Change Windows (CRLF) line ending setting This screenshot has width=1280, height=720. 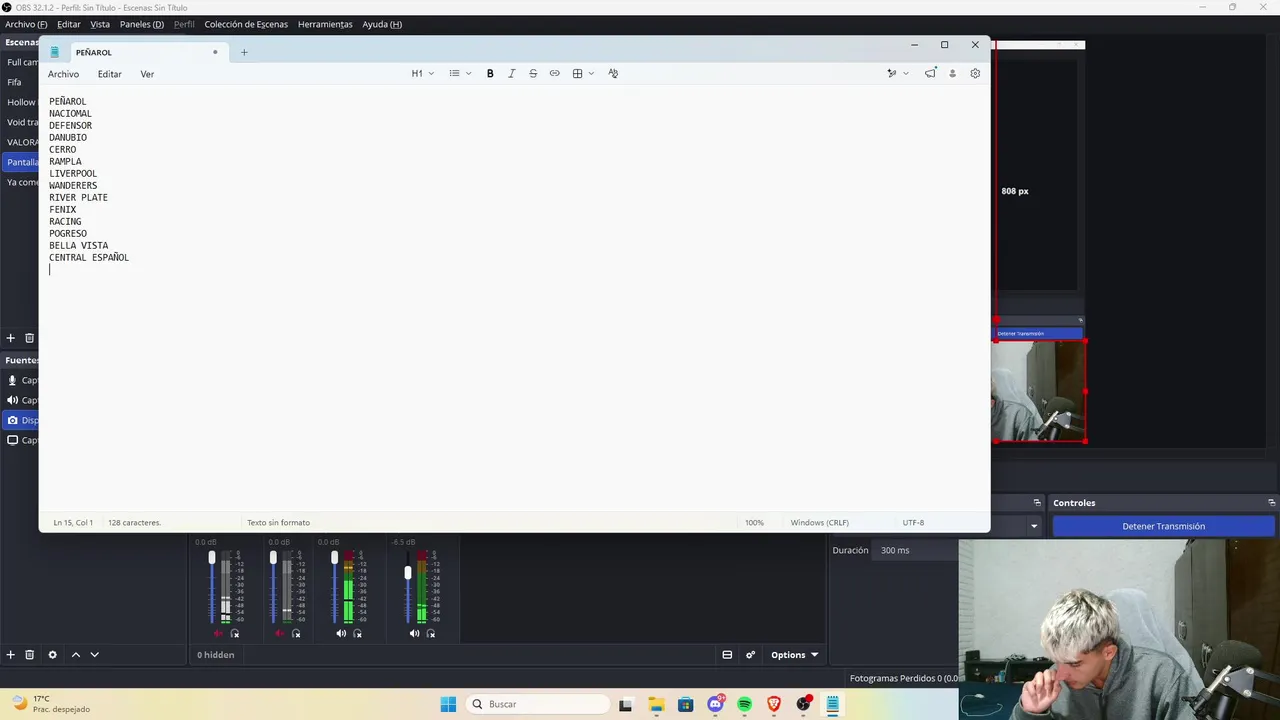pyautogui.click(x=819, y=522)
